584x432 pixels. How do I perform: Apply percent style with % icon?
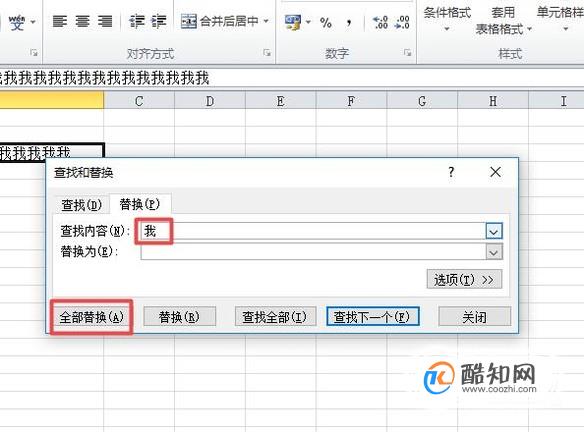click(x=326, y=23)
